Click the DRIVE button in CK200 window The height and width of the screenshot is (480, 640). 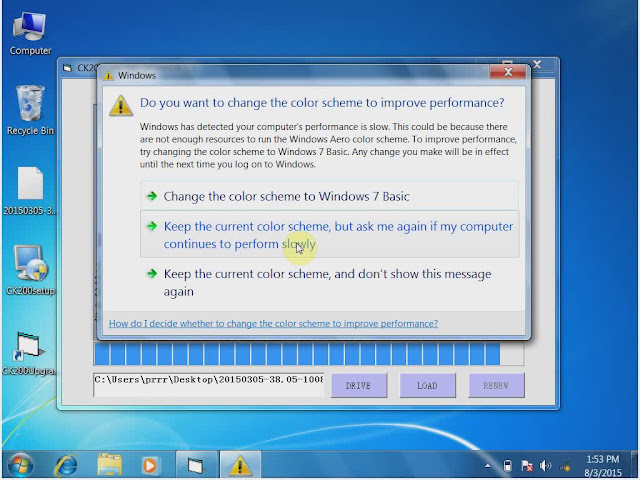coord(359,385)
